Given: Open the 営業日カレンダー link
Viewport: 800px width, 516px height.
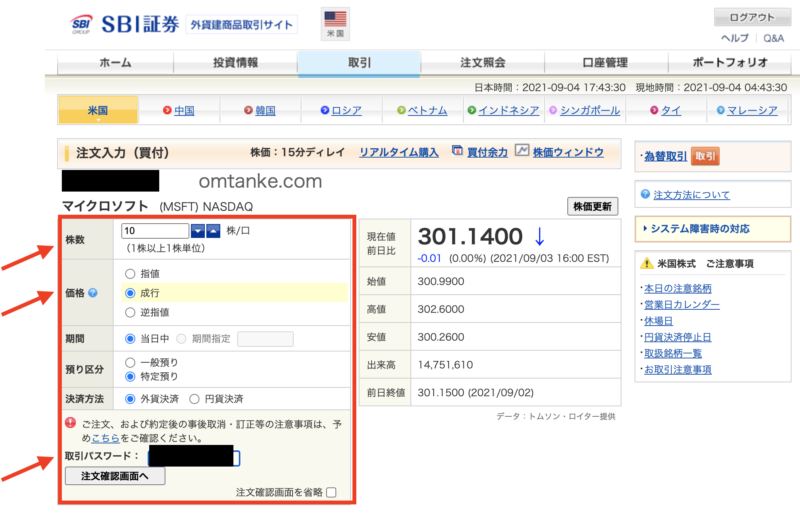Looking at the screenshot, I should pos(682,305).
